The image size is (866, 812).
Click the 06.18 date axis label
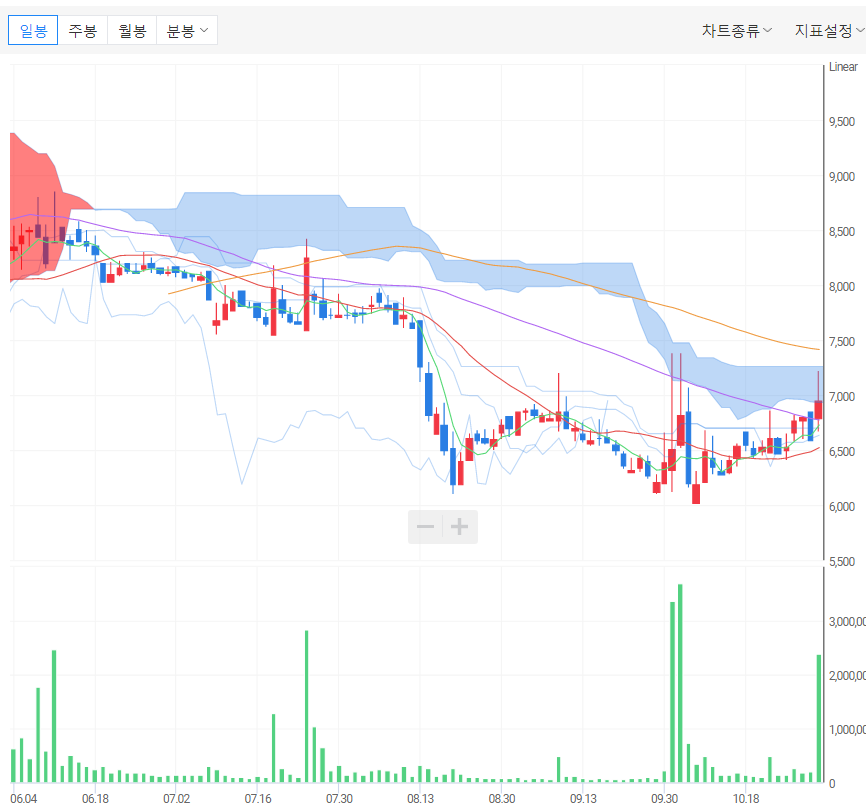96,799
